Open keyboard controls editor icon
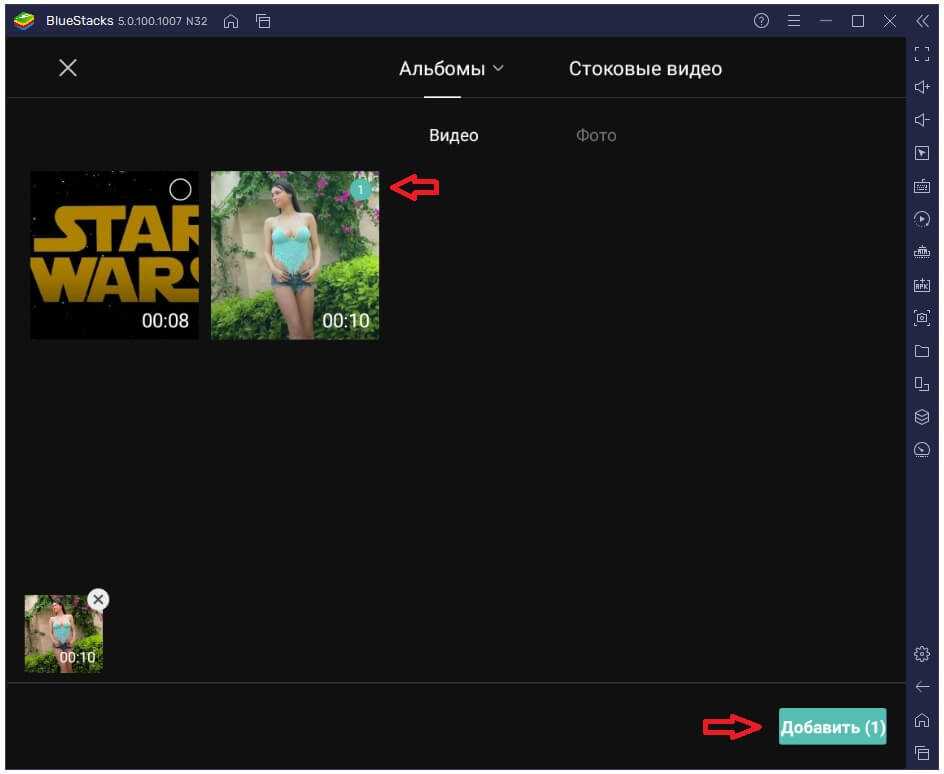Viewport: 944px width, 774px height. point(922,186)
